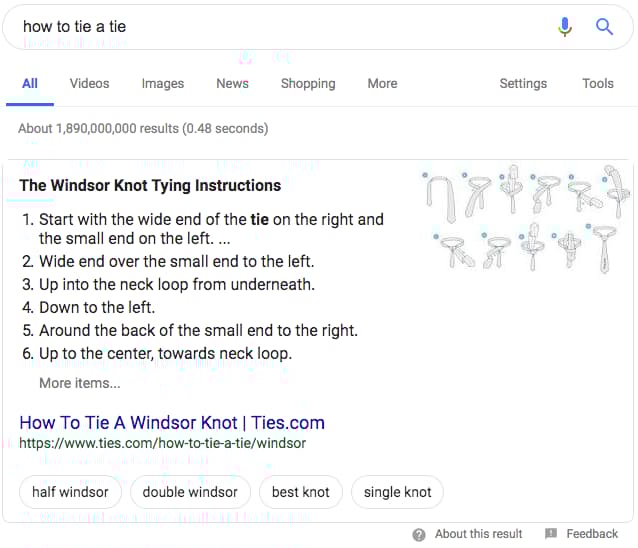Click the About this result question icon
This screenshot has width=638, height=548.
pos(419,534)
